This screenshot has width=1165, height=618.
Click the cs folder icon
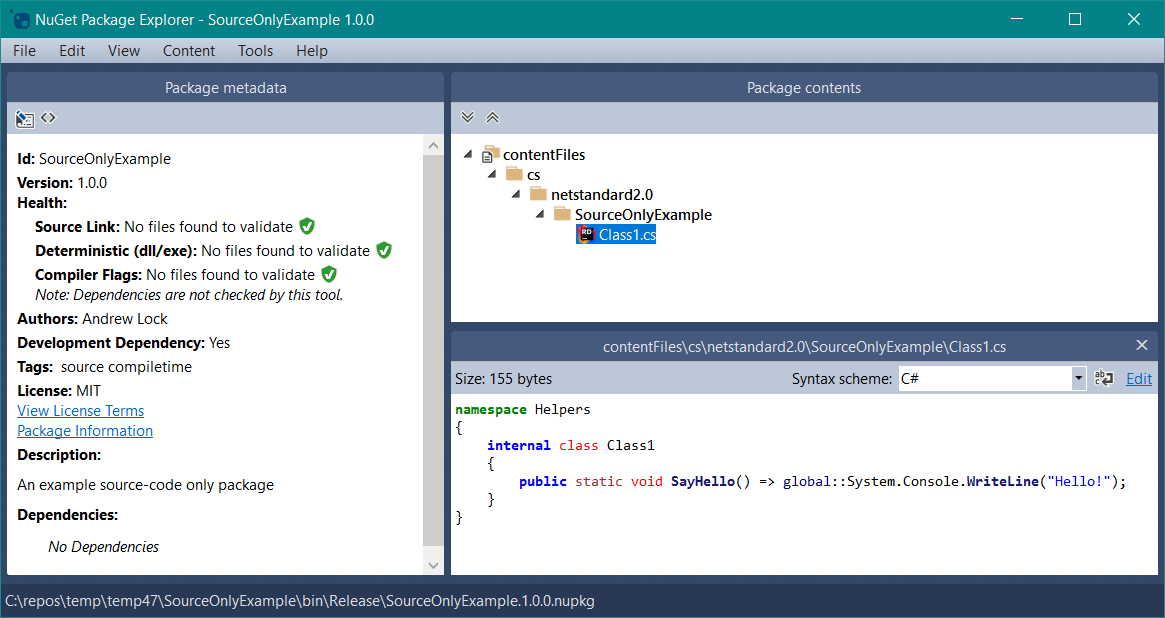click(514, 175)
